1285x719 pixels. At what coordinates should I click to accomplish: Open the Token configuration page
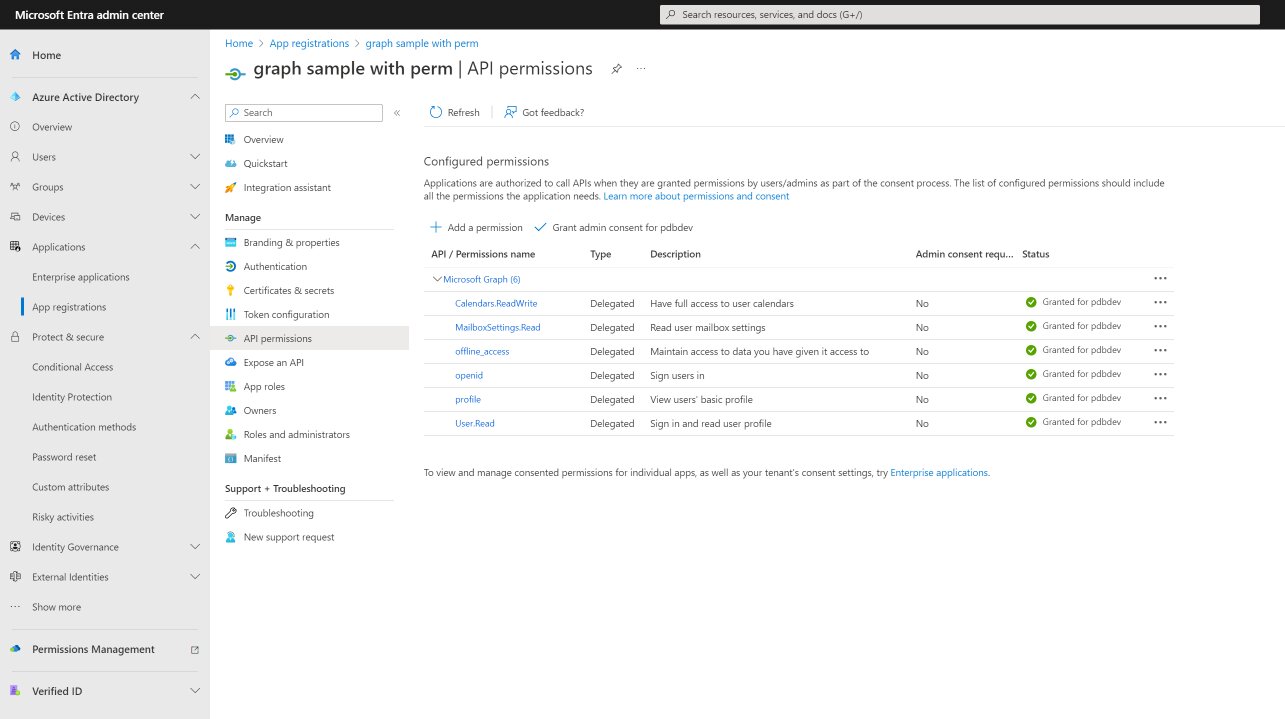click(284, 314)
